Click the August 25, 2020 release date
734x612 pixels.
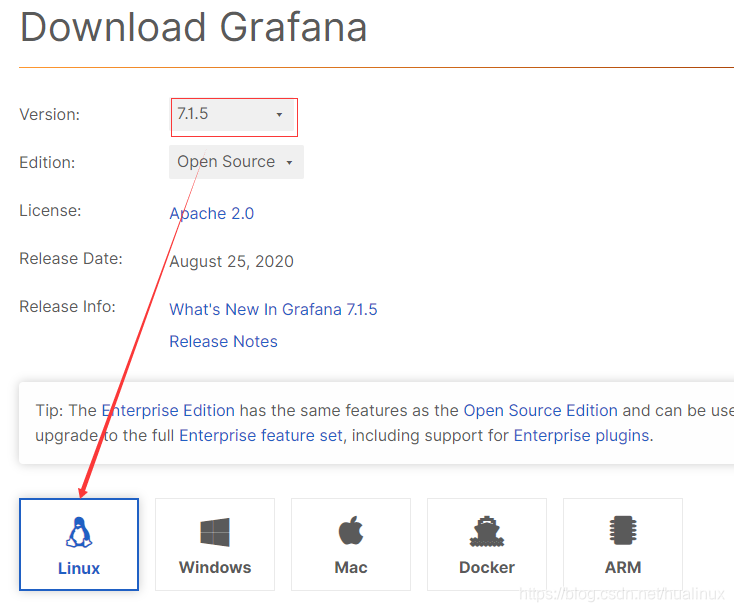click(231, 261)
